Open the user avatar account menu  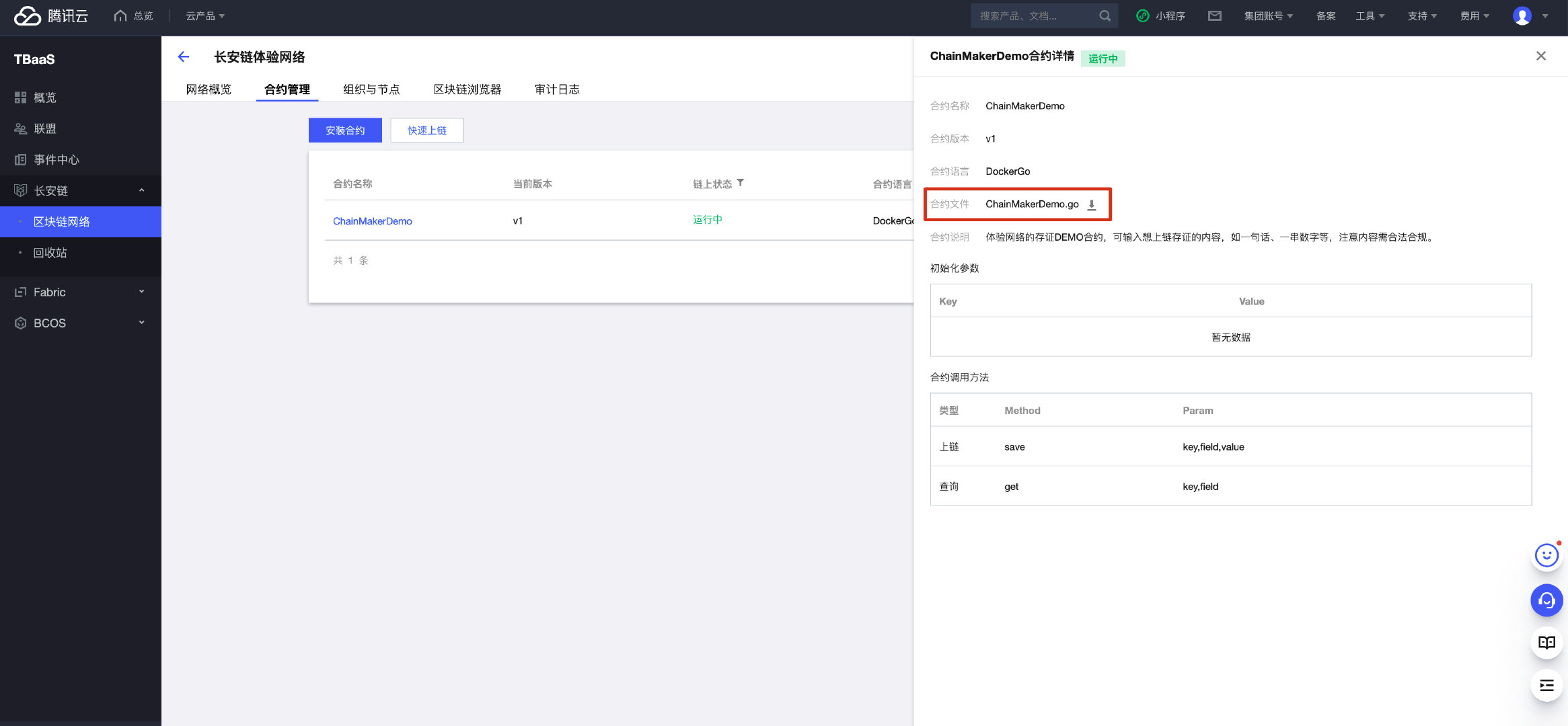[1522, 15]
